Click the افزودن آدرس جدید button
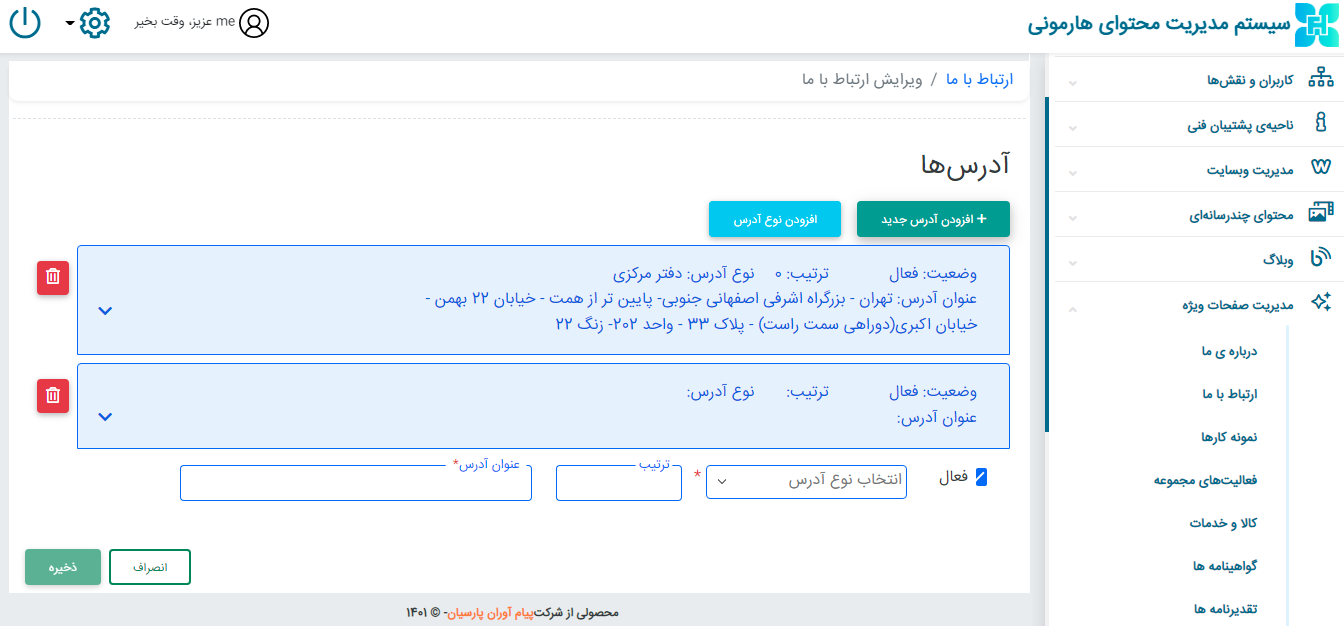 933,219
